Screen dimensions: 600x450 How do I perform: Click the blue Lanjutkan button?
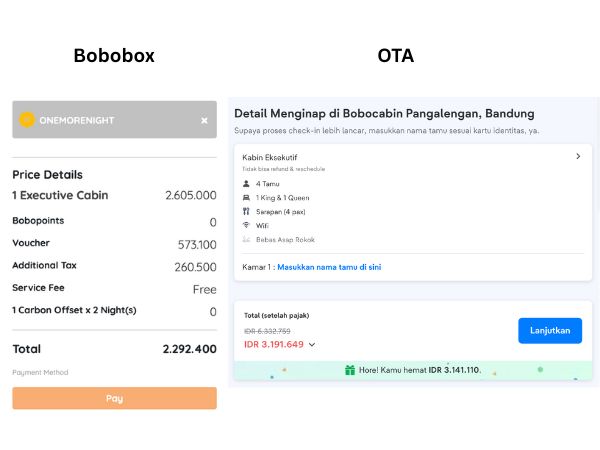[x=550, y=331]
